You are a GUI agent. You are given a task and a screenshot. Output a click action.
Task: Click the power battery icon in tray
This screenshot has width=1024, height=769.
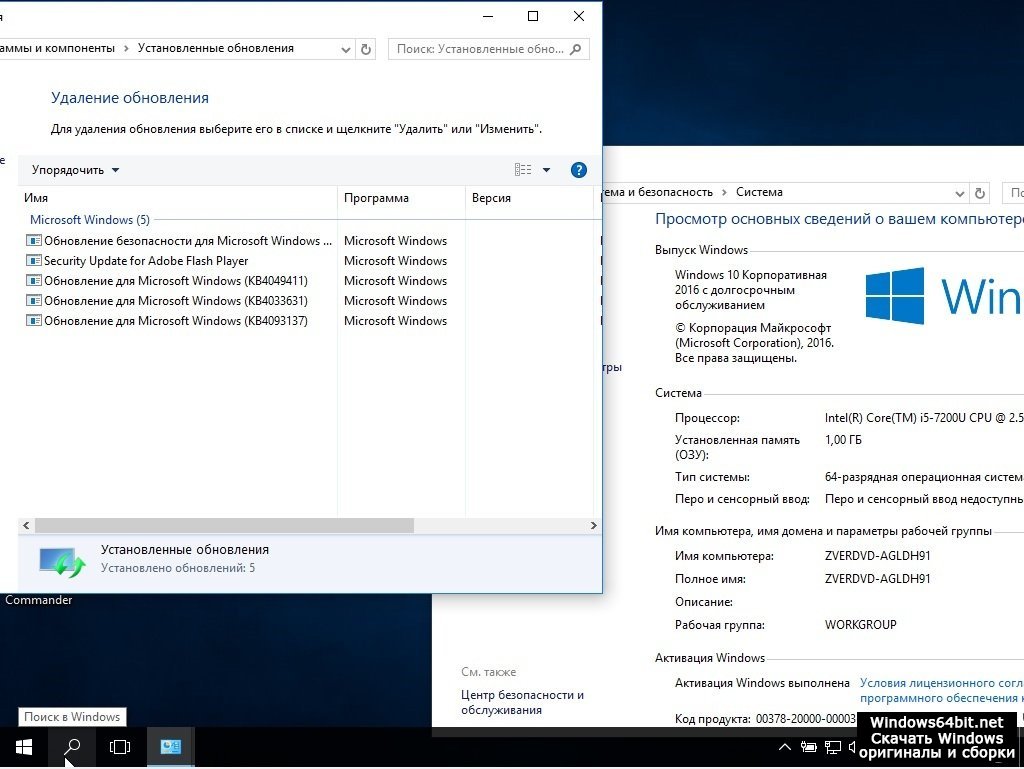[808, 747]
